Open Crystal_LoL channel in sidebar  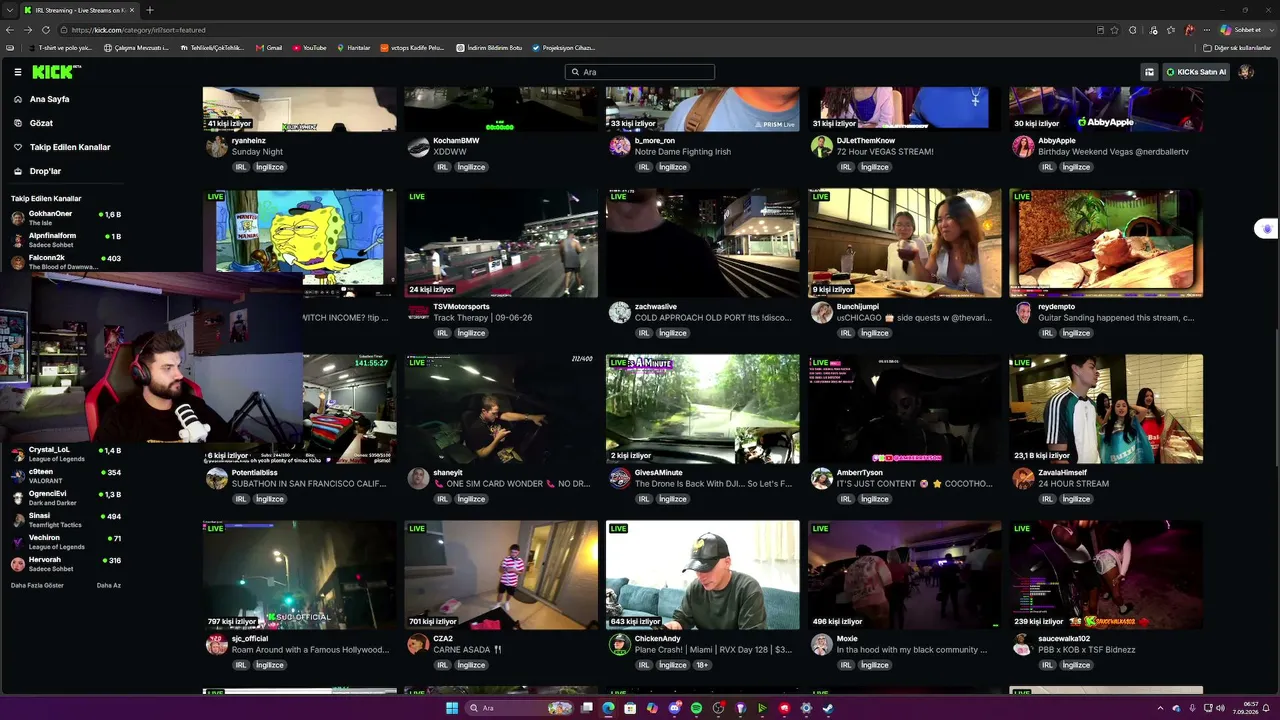click(66, 454)
